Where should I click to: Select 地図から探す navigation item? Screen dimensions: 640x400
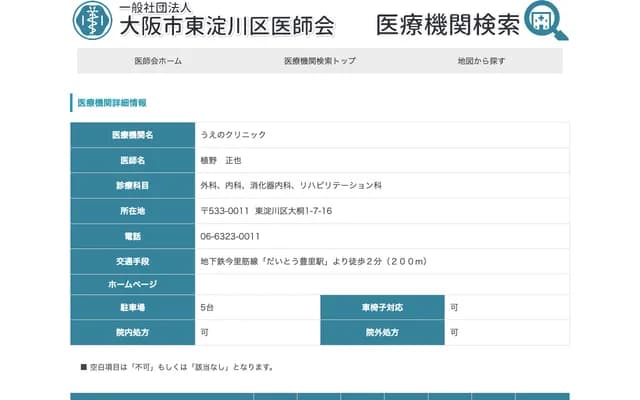coord(481,61)
